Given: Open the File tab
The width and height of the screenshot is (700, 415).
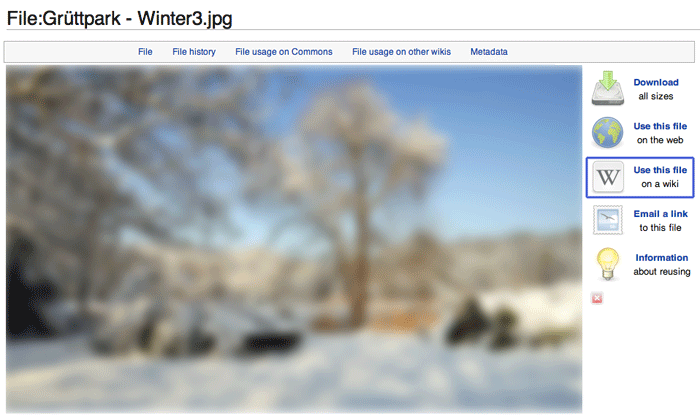Looking at the screenshot, I should 145,52.
